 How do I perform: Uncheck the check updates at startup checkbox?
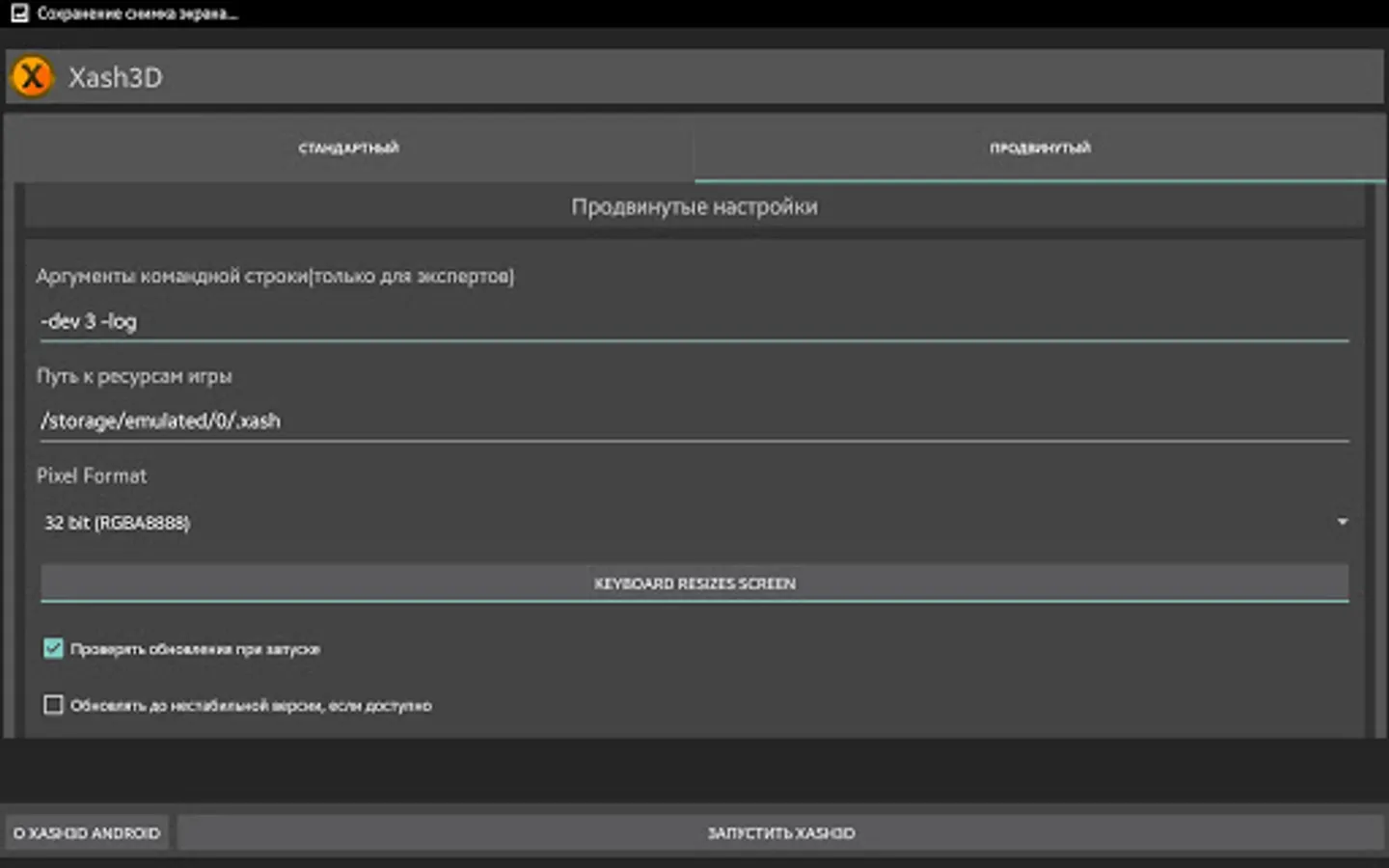tap(53, 648)
